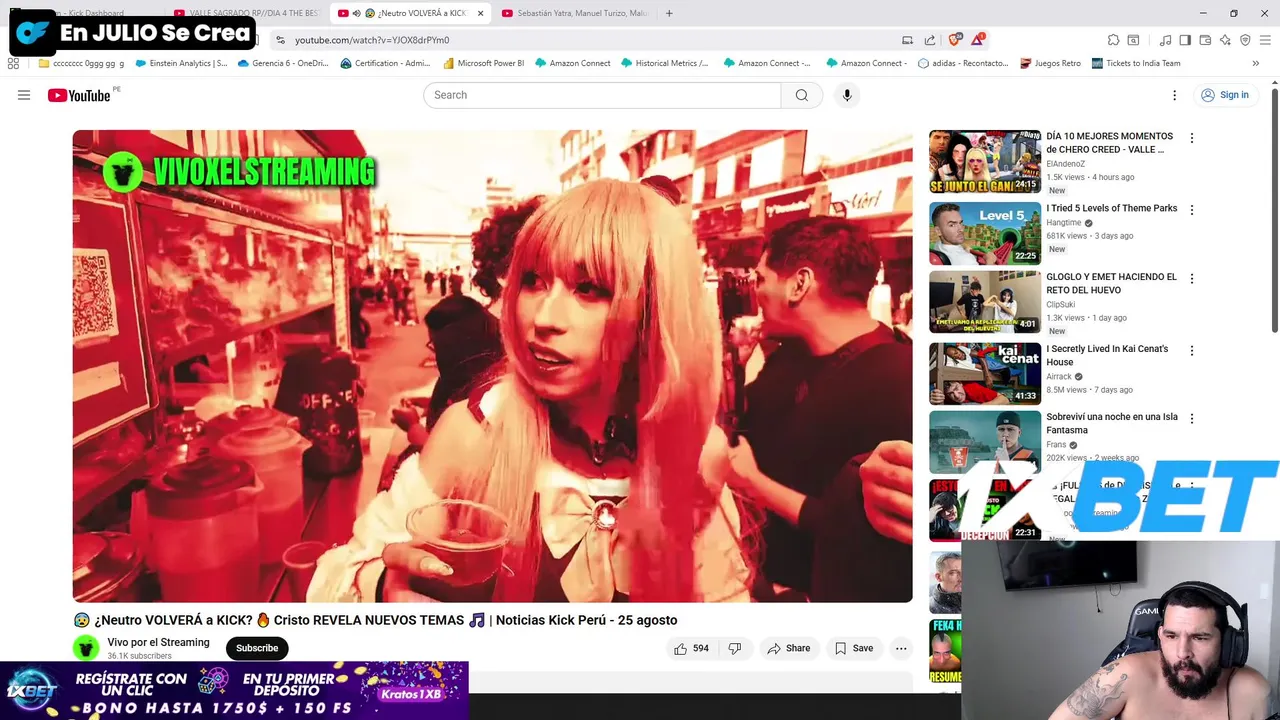Open the YouTube guide hamburger menu
Viewport: 1280px width, 720px height.
(24, 95)
